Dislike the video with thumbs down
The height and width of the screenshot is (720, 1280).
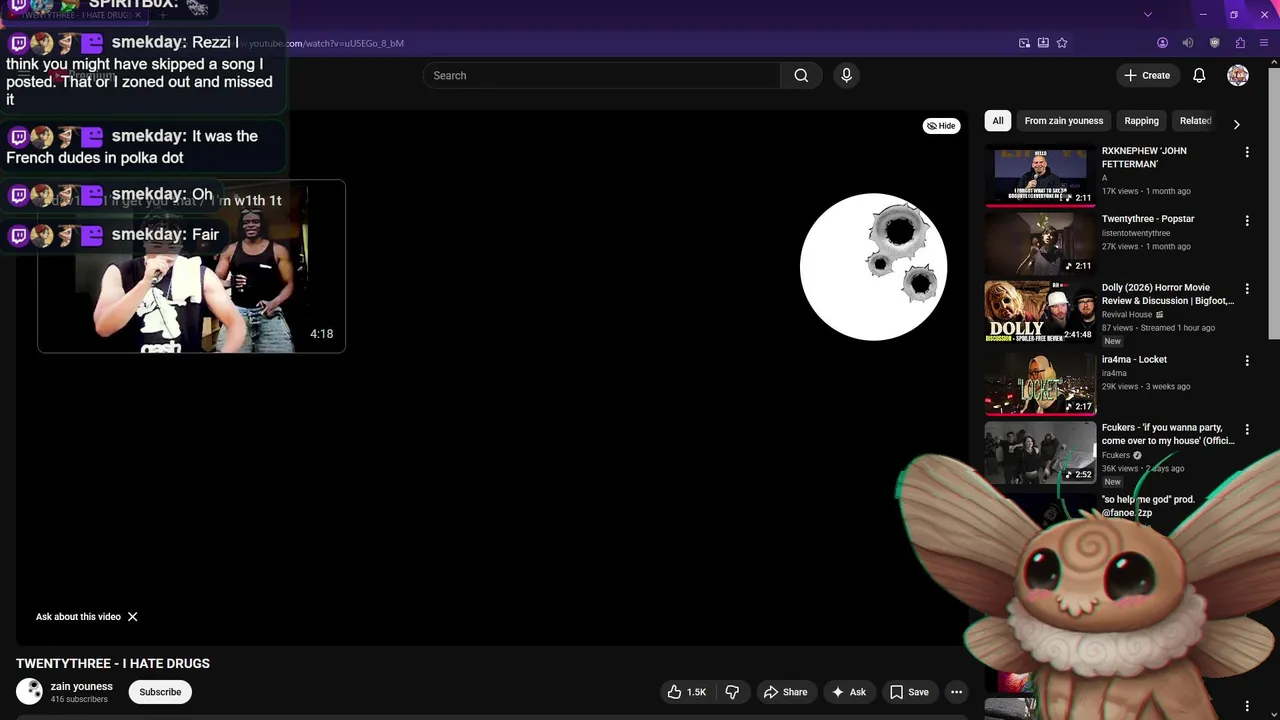coord(732,692)
